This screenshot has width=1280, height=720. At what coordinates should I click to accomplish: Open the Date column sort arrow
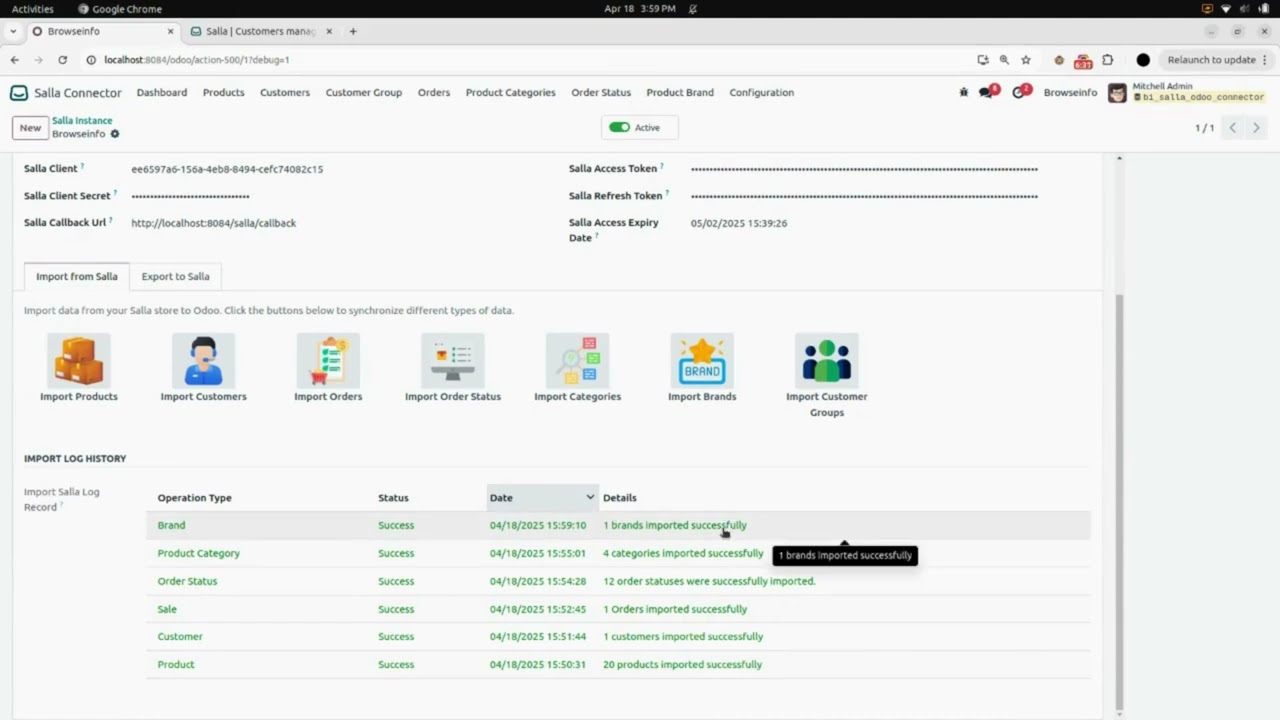pyautogui.click(x=590, y=497)
